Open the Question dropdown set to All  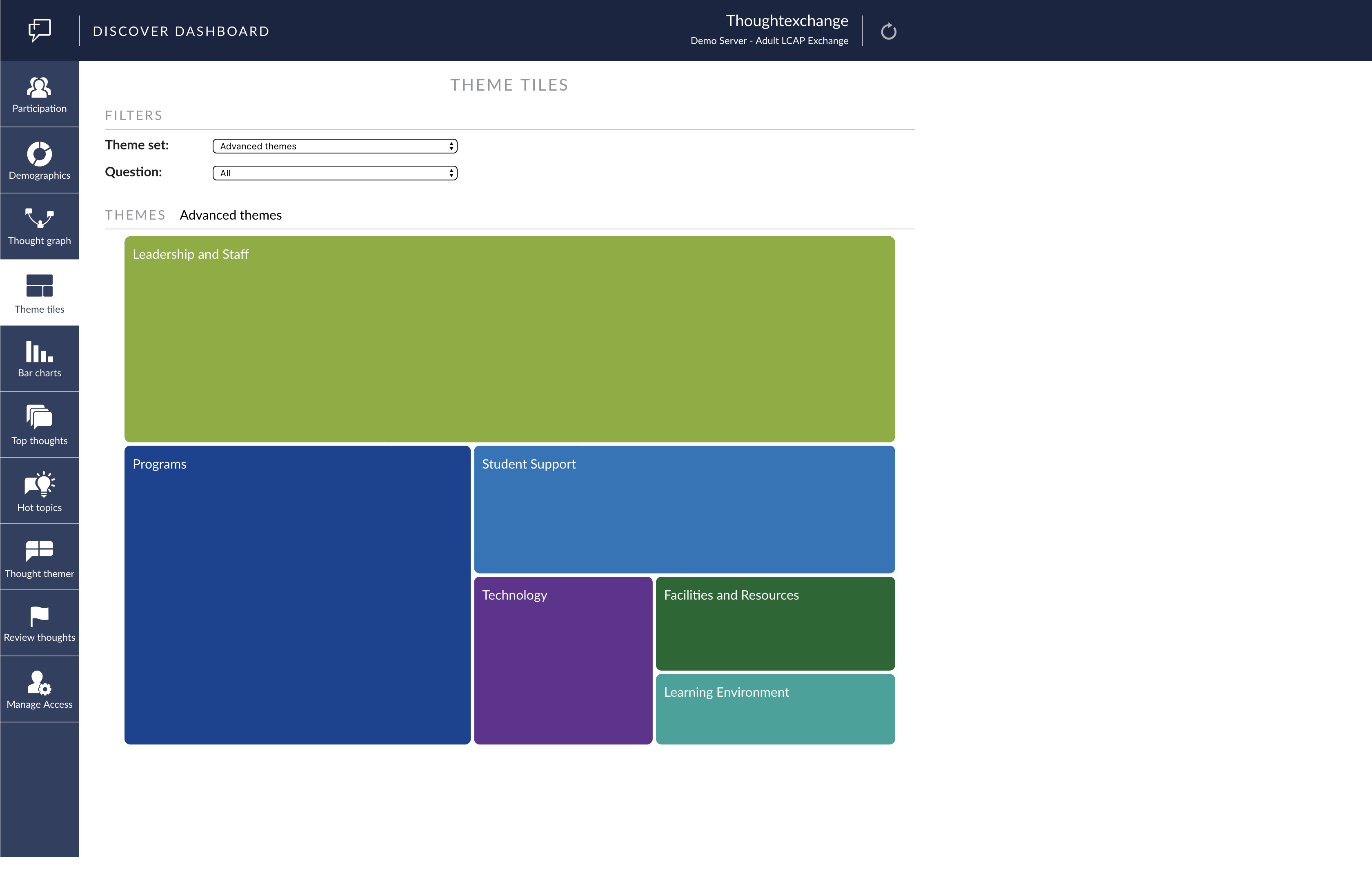335,173
